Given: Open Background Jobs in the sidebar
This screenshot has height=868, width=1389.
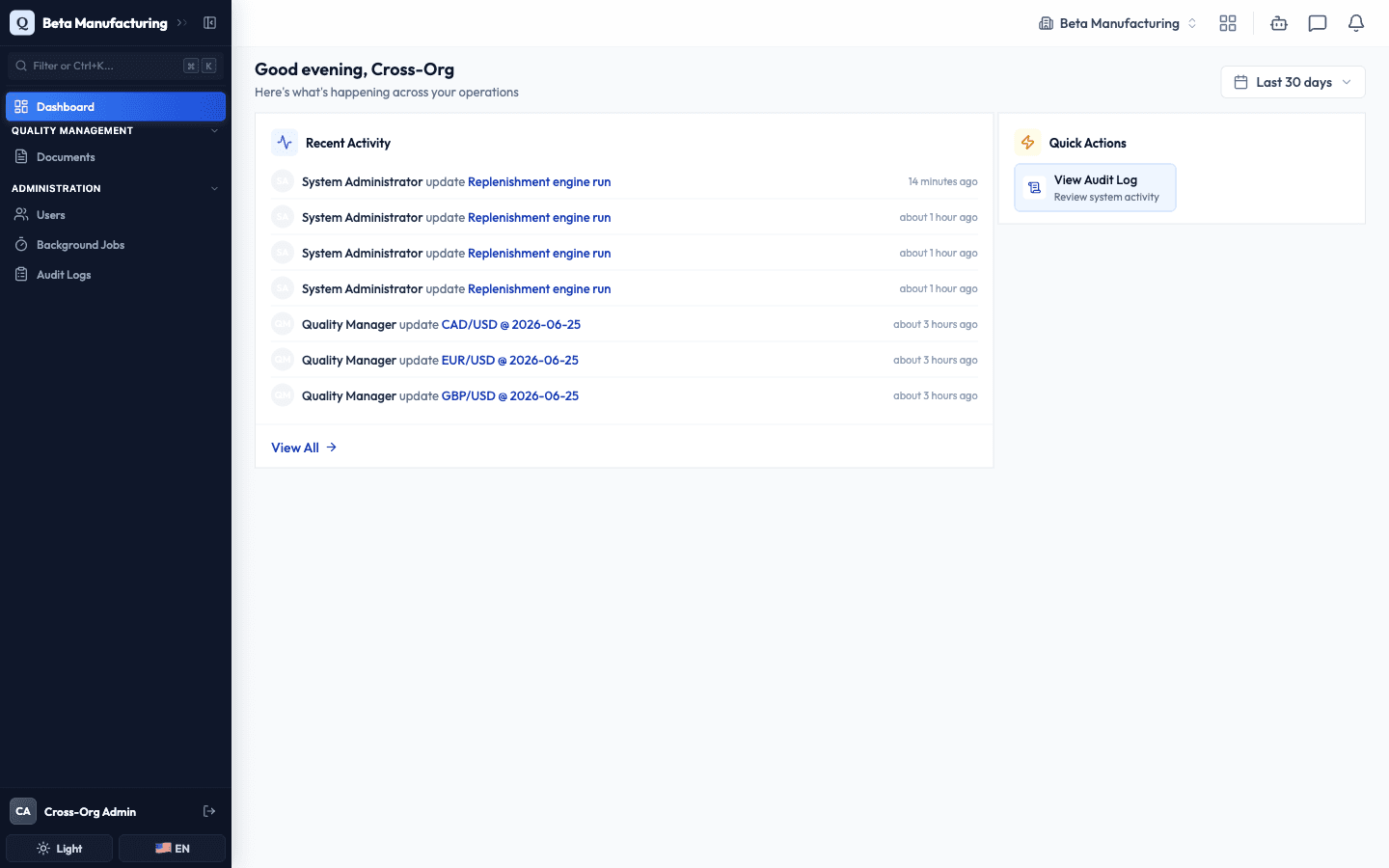Looking at the screenshot, I should coord(116,245).
